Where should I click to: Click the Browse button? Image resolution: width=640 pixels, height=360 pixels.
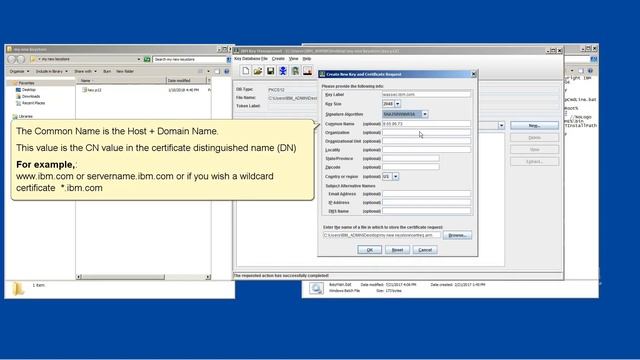(457, 235)
